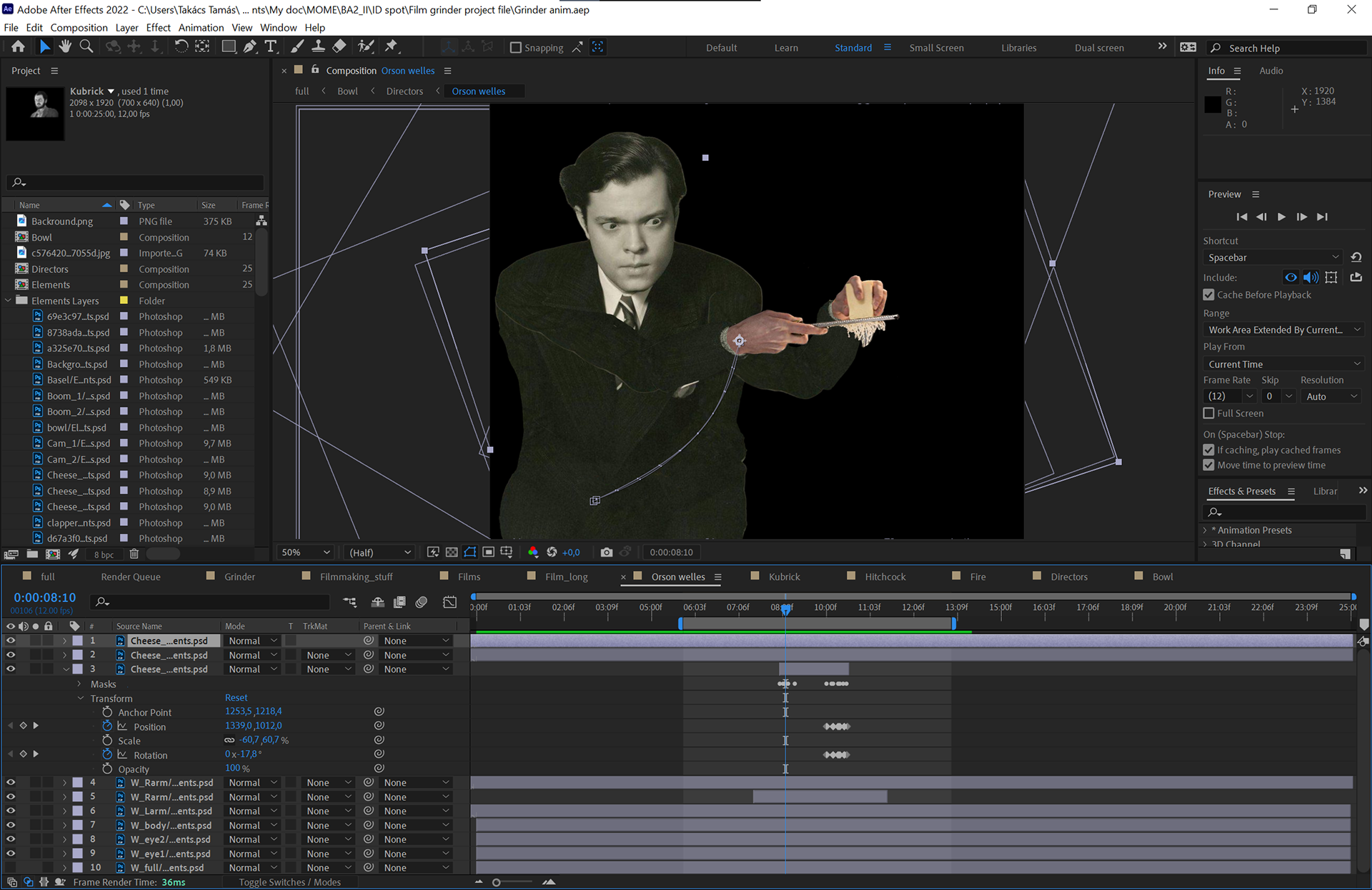The height and width of the screenshot is (890, 1372).
Task: Switch to the Hitchcock timeline tab
Action: coord(885,577)
